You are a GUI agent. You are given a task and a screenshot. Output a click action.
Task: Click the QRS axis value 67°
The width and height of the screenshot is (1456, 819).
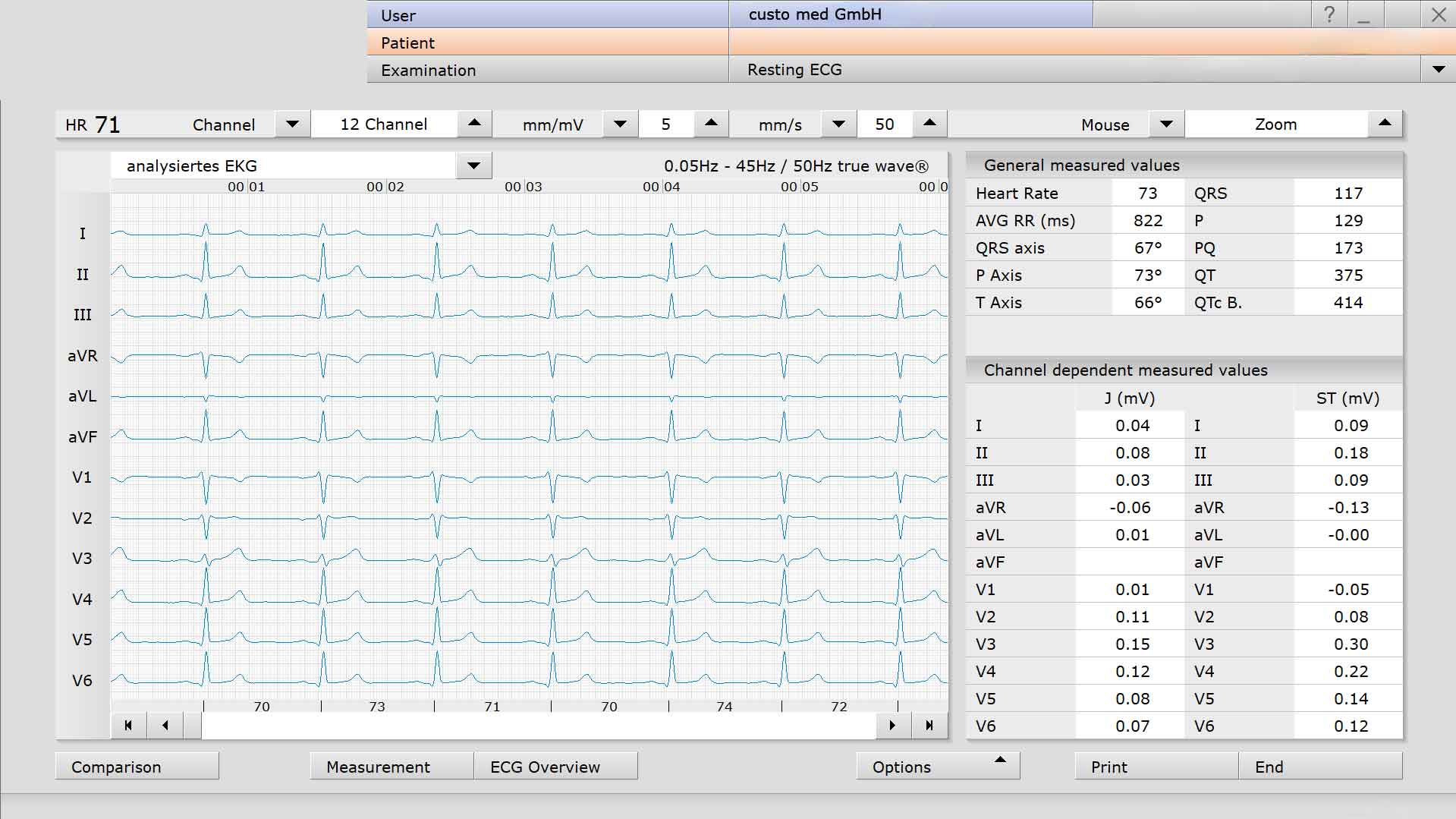click(x=1148, y=248)
